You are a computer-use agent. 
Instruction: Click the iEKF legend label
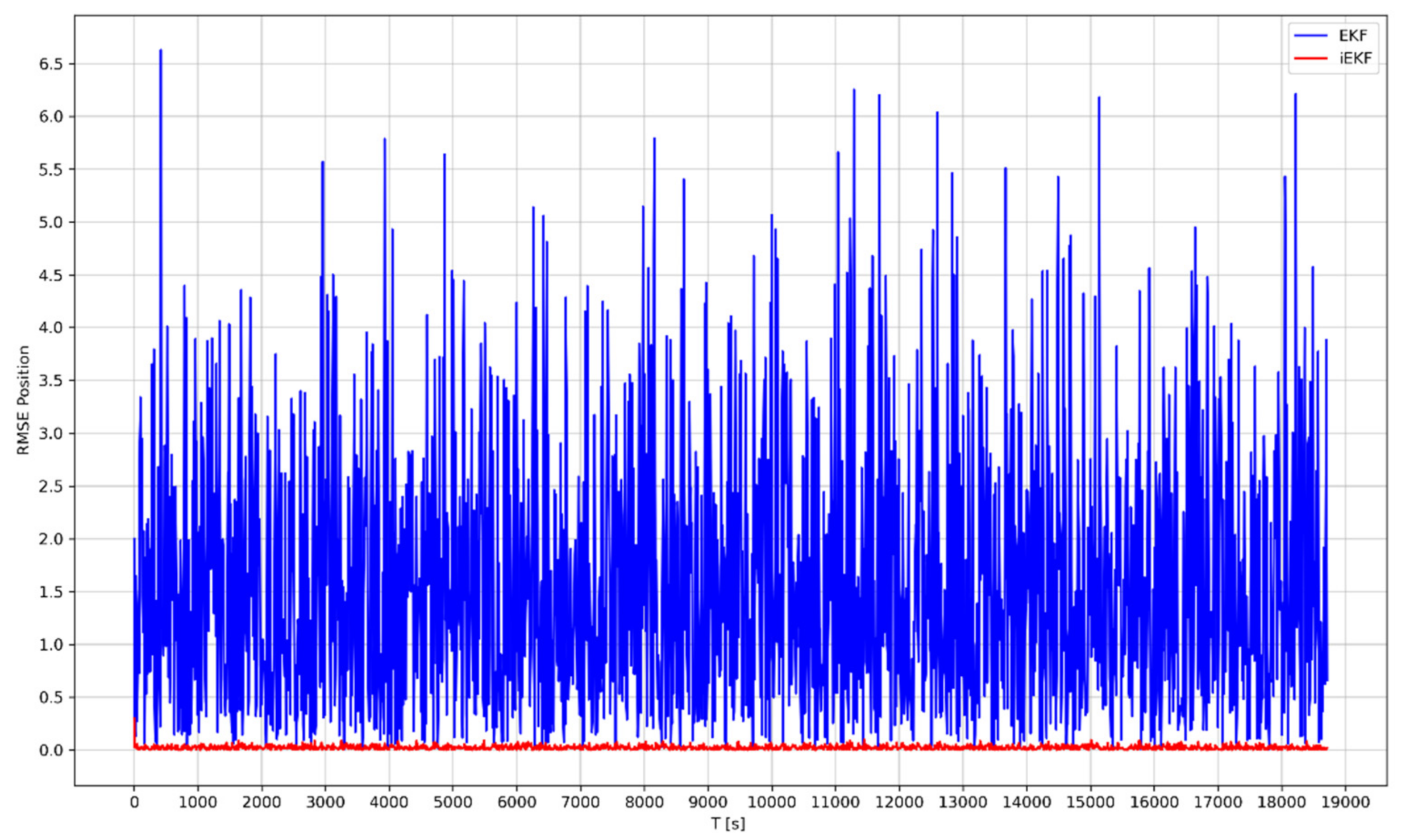1355,58
